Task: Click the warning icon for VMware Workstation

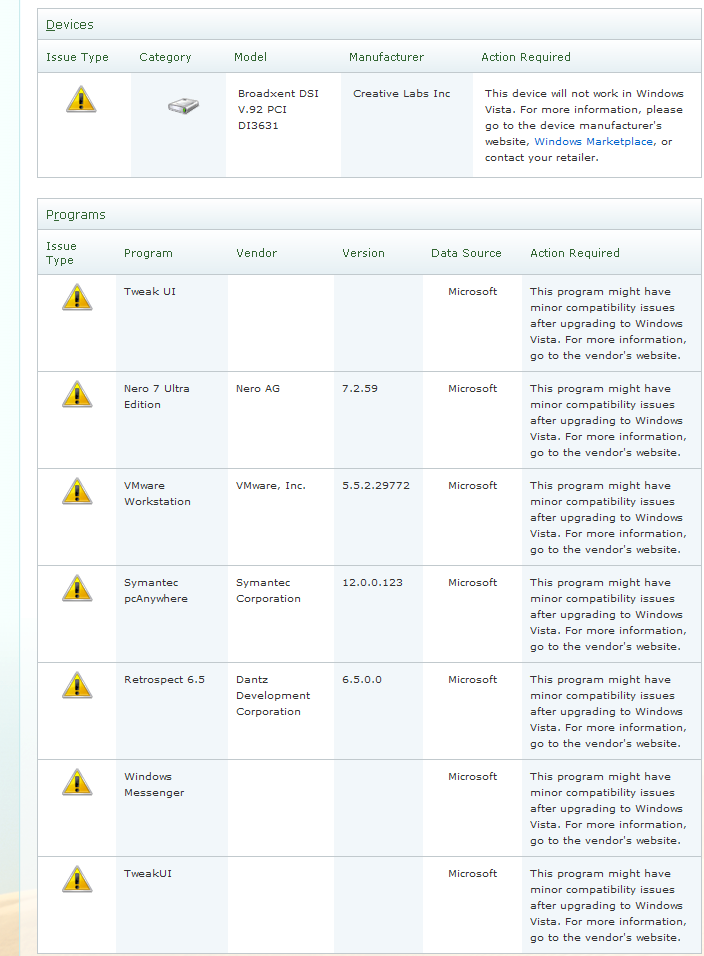Action: pos(77,491)
